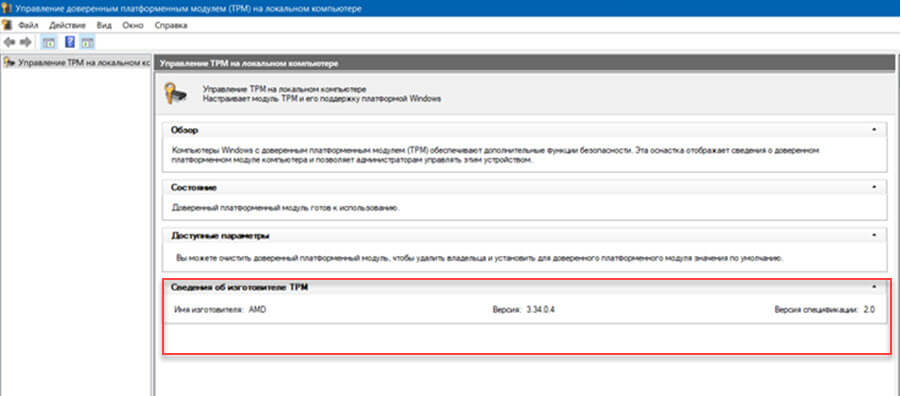901x396 pixels.
Task: Click the version value 3.34.0.4
Action: [x=541, y=309]
